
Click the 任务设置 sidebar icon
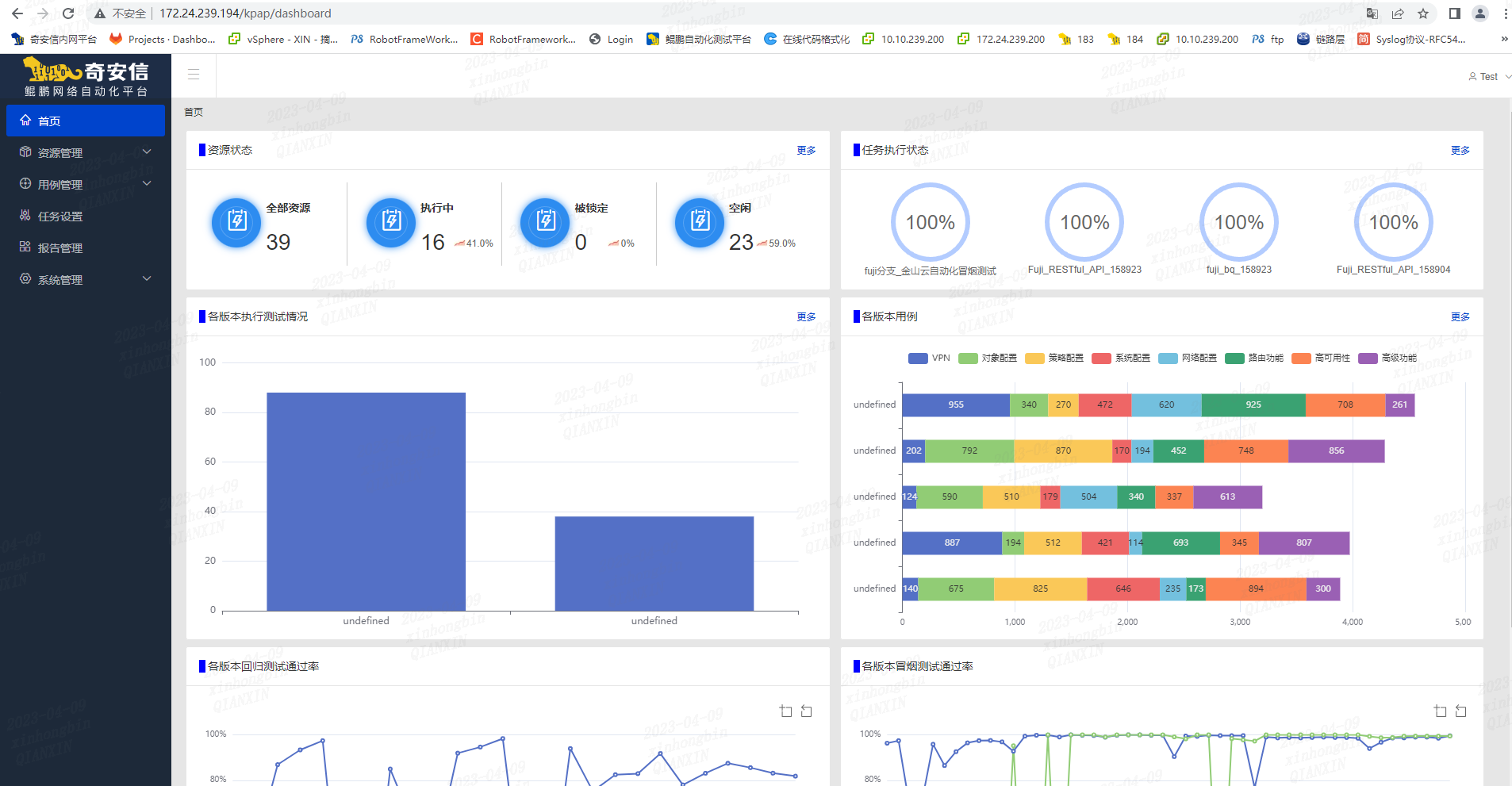click(25, 216)
